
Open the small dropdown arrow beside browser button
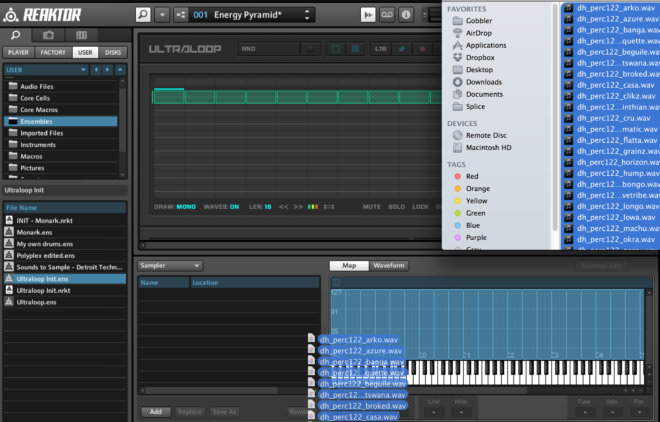click(162, 15)
